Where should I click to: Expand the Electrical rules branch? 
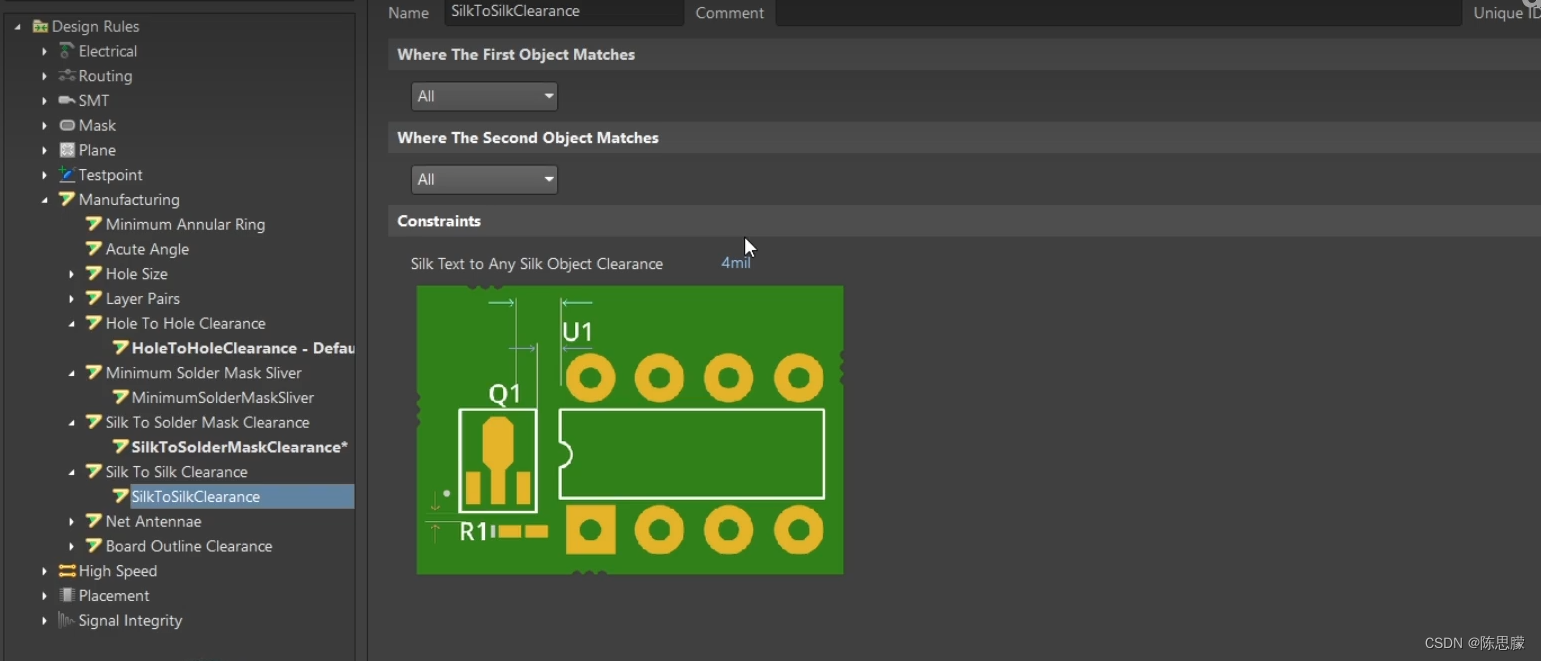(x=44, y=51)
